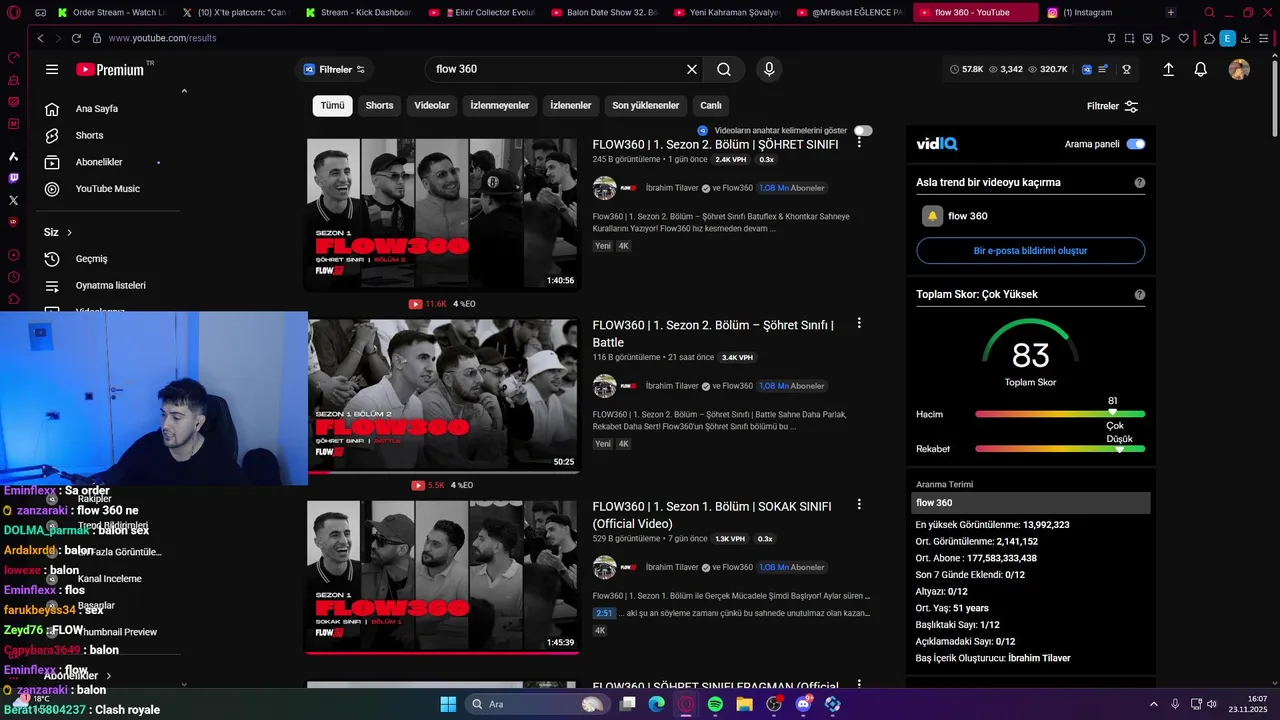Open Shorts in the left sidebar
The height and width of the screenshot is (720, 1280).
[89, 135]
